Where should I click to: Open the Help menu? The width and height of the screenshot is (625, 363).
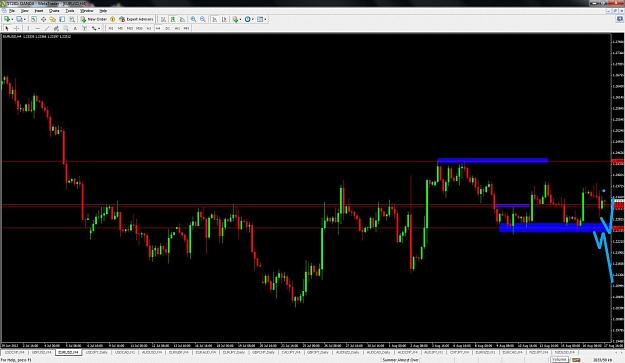tap(103, 11)
